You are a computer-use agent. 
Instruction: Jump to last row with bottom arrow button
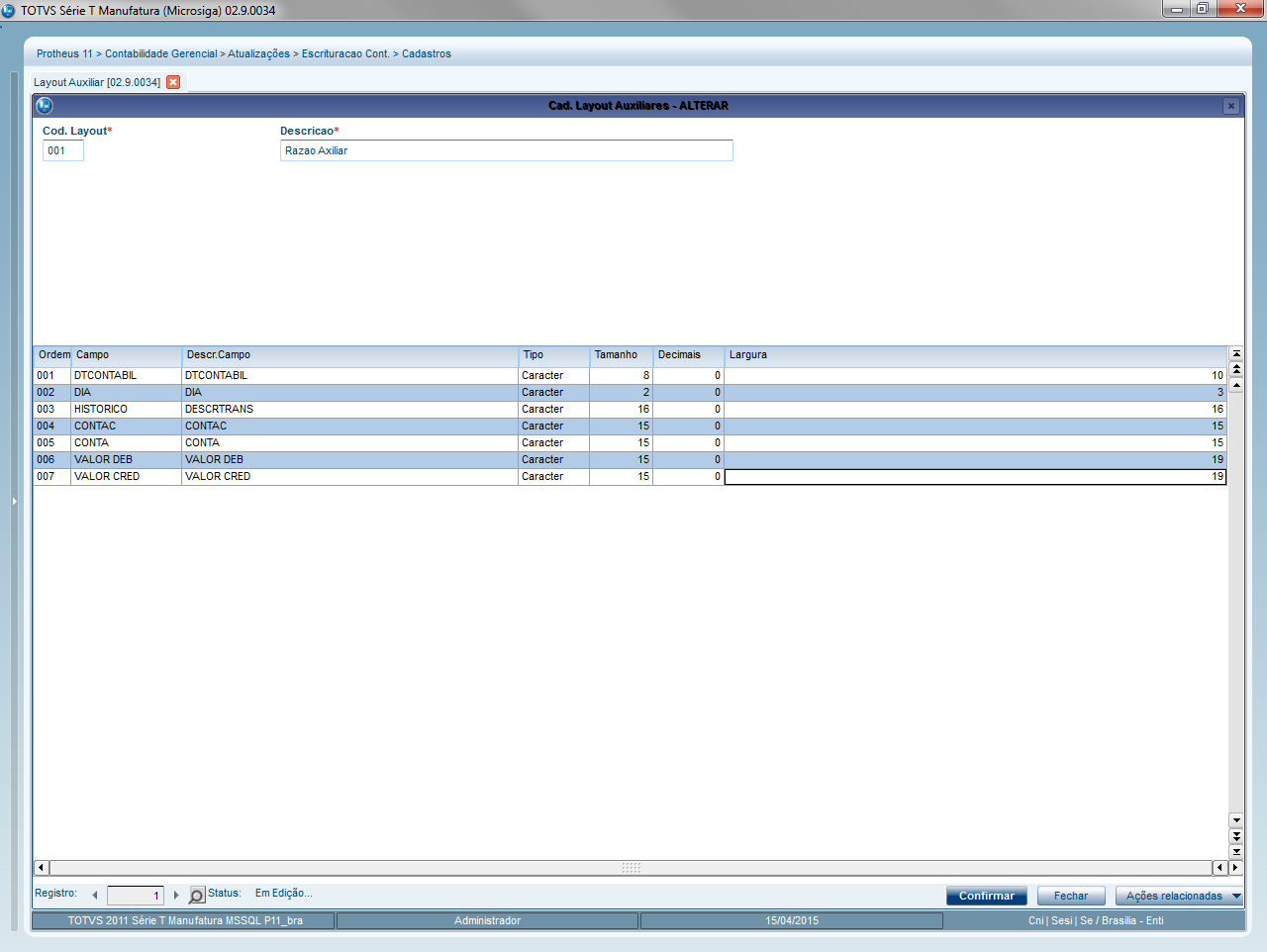coord(1236,852)
